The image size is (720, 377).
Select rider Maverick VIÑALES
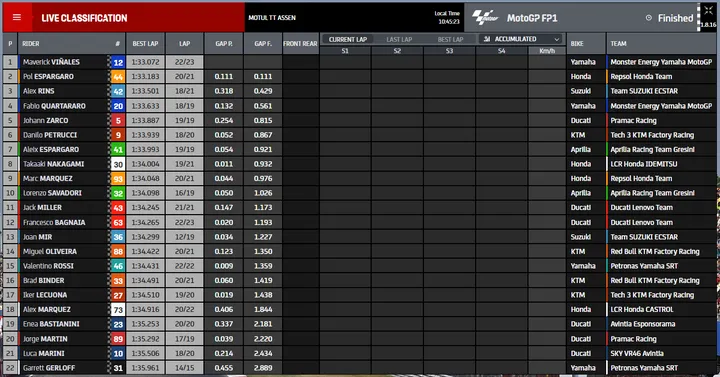coord(51,62)
